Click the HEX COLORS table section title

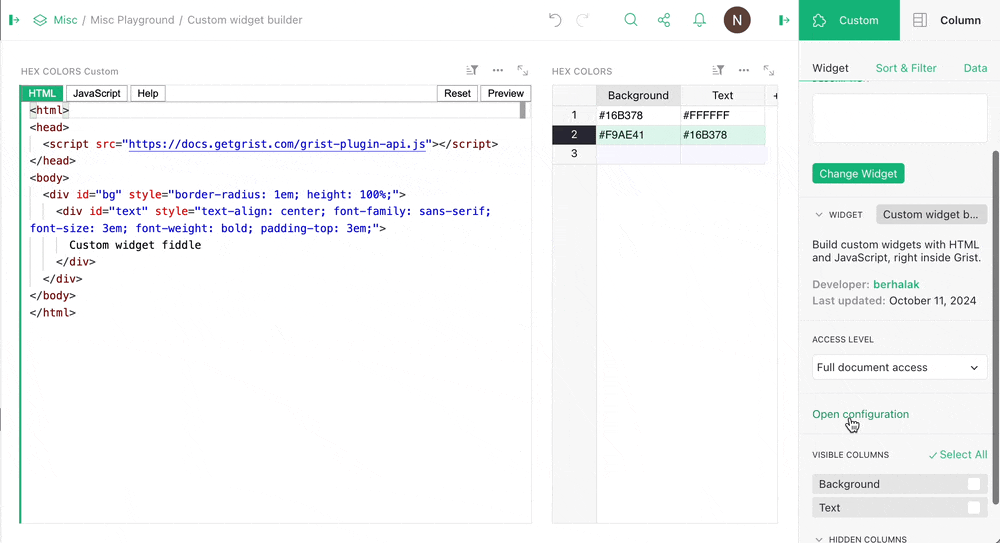tap(582, 71)
